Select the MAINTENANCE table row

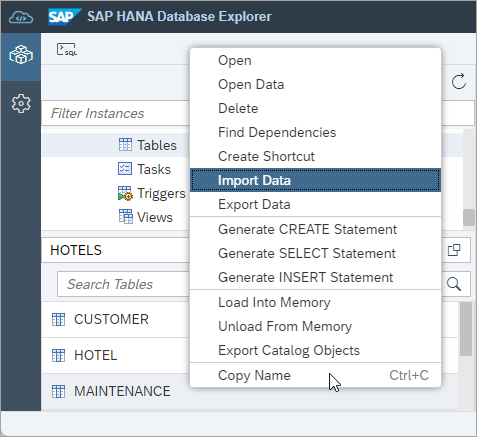click(x=116, y=391)
